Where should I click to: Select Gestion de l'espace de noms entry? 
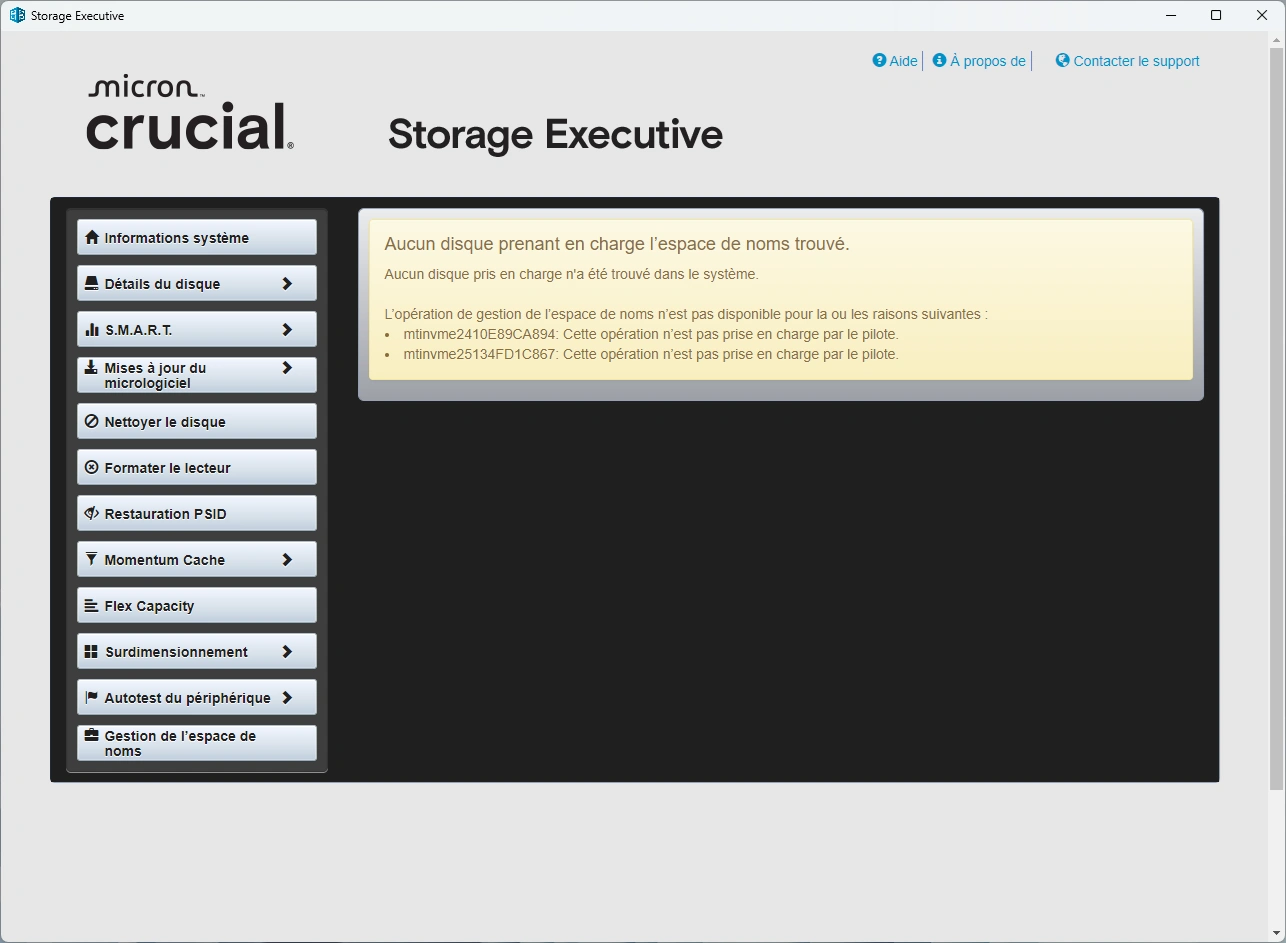pyautogui.click(x=197, y=743)
